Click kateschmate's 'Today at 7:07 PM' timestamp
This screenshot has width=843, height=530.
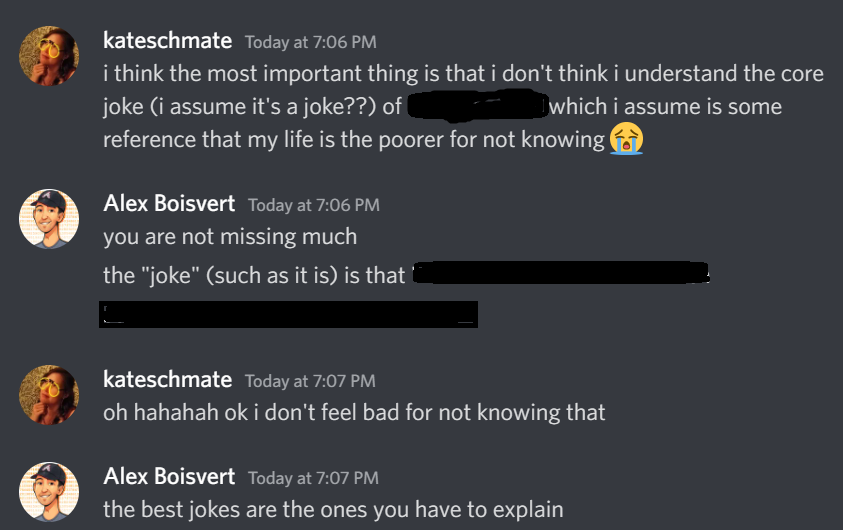click(x=310, y=381)
